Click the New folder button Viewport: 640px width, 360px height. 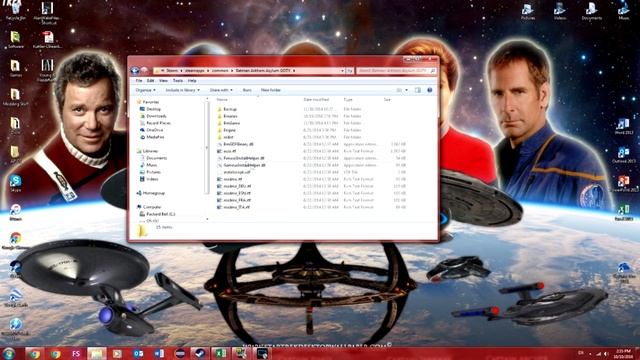271,90
